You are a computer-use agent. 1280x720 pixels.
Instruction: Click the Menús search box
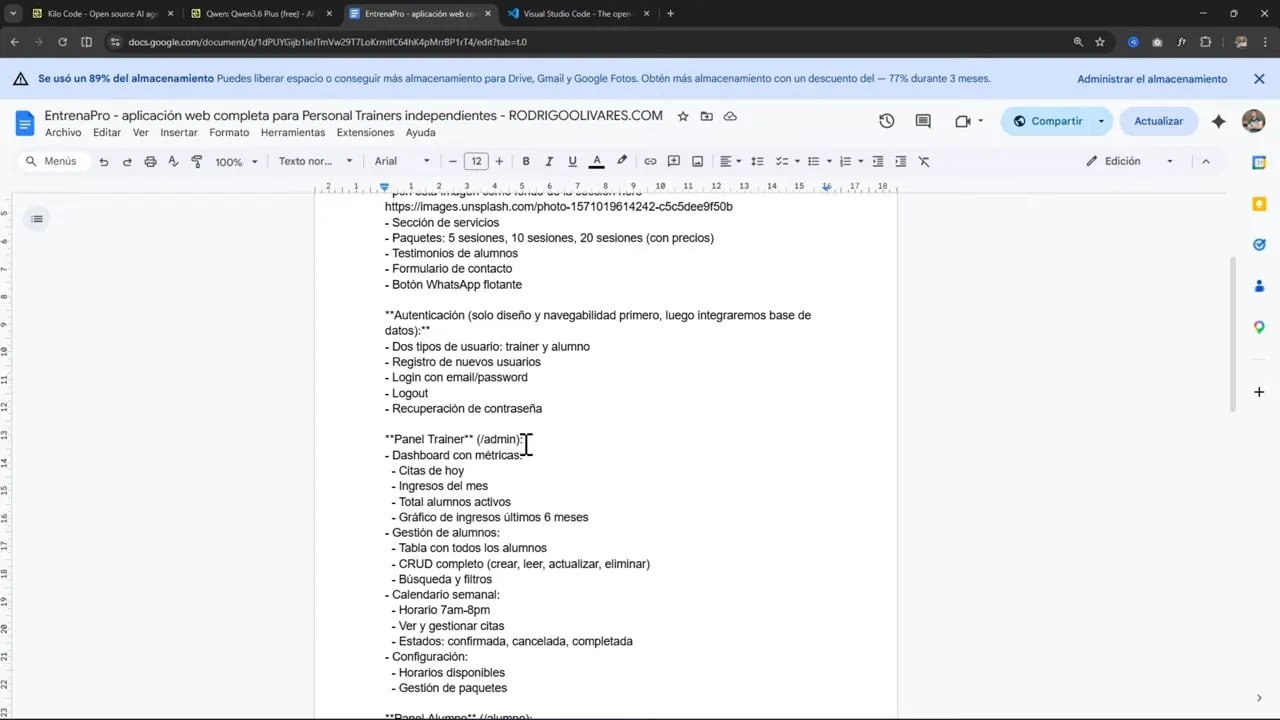click(54, 161)
